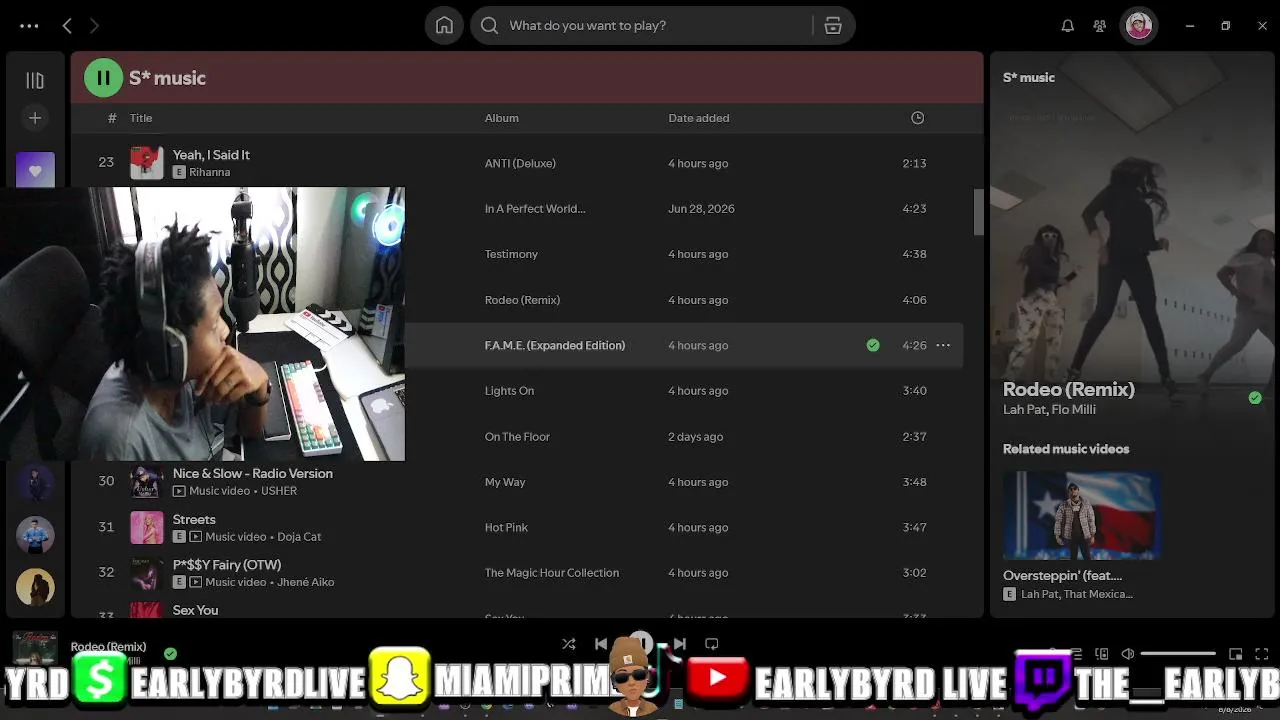Open the Testimony album link
The image size is (1280, 720).
pyautogui.click(x=511, y=254)
